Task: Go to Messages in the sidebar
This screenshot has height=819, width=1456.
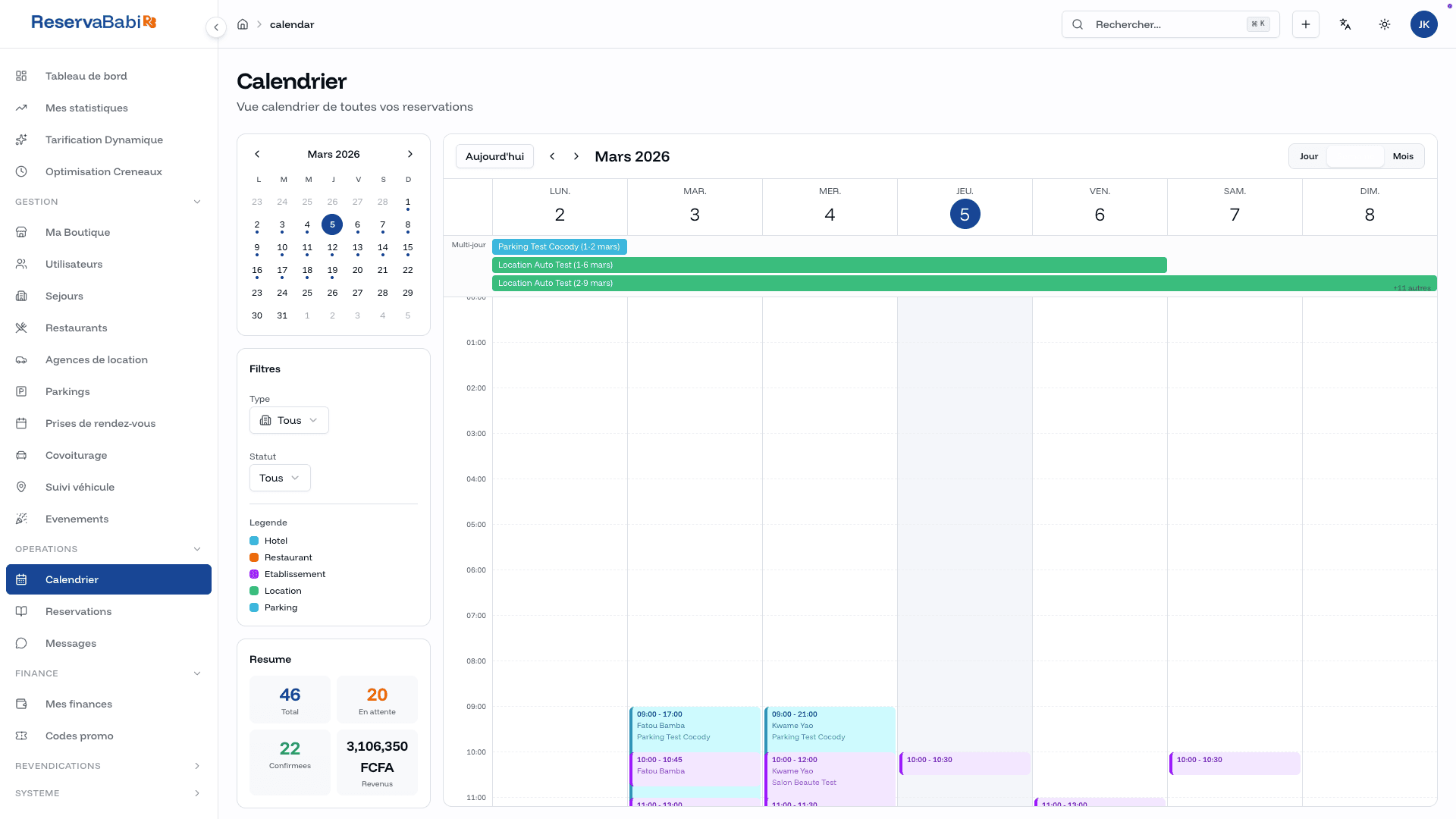Action: [71, 643]
